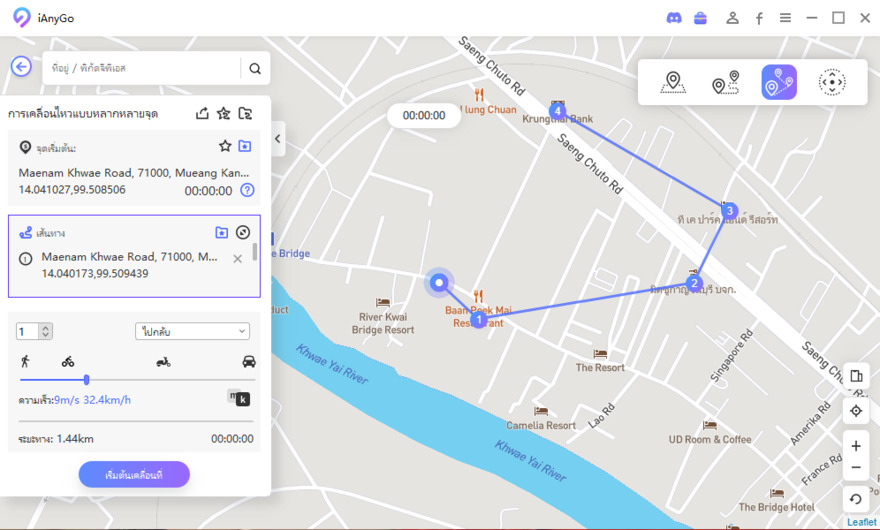Click UD Room & Coffee label

pyautogui.click(x=710, y=440)
